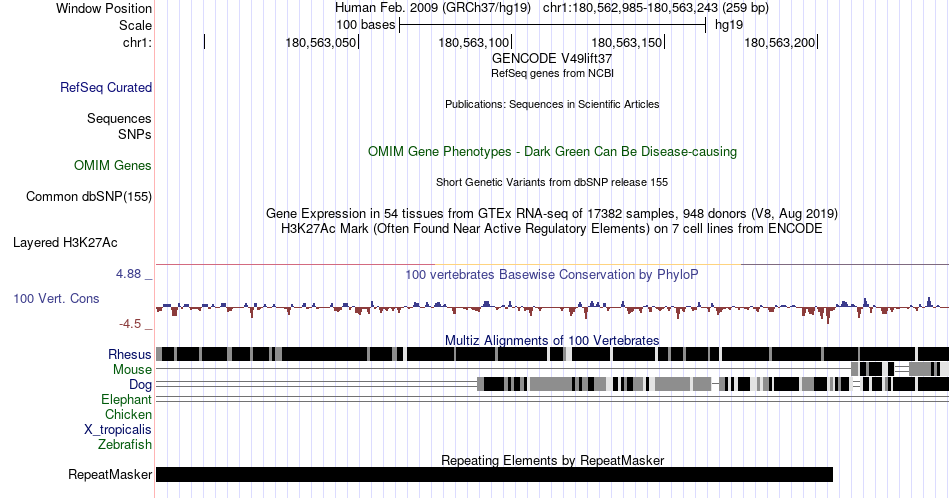Click the PhyloP Basewise Conservation title
The image size is (950, 498).
pyautogui.click(x=552, y=274)
